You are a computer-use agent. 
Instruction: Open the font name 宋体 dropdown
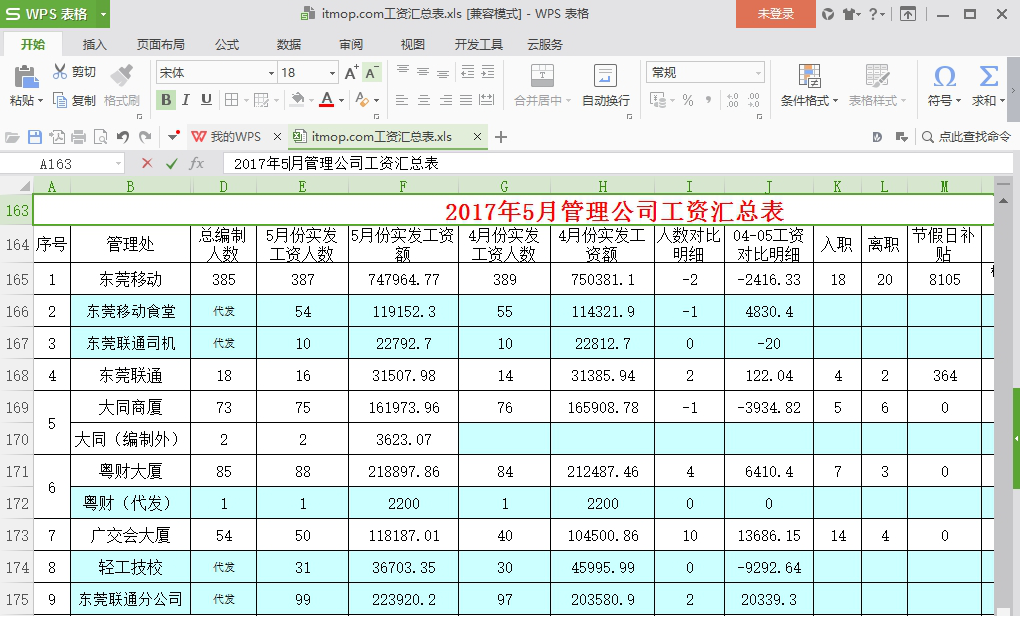(271, 73)
